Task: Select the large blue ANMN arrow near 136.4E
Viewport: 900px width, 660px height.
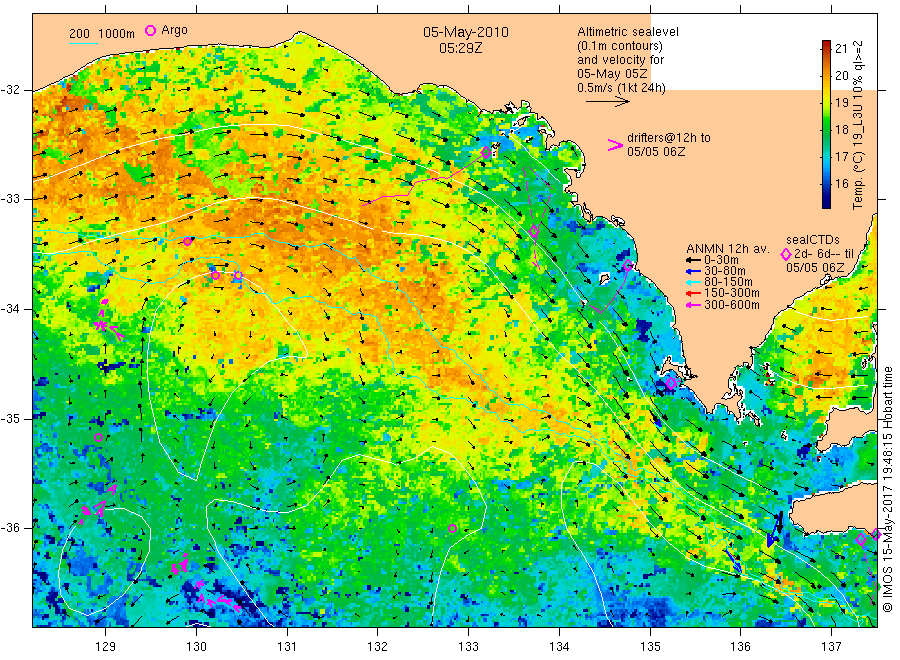Action: (x=774, y=530)
